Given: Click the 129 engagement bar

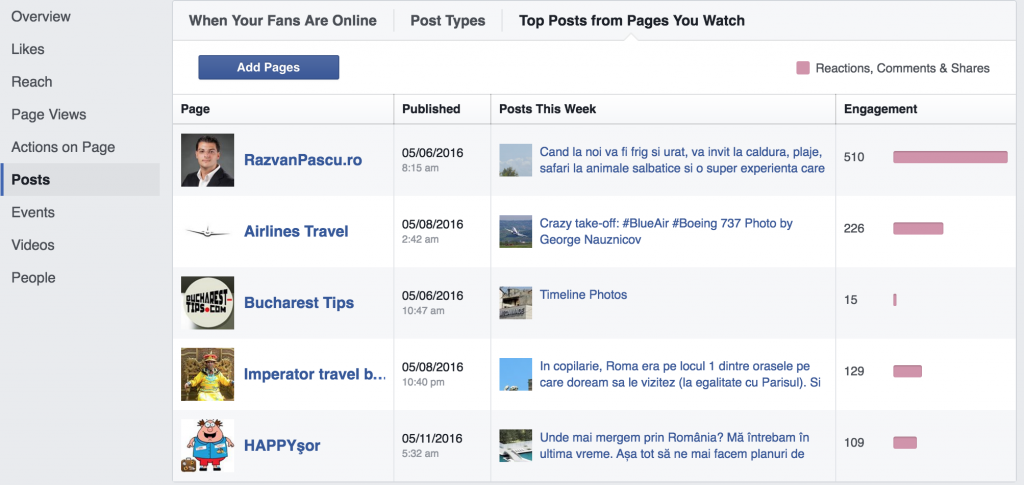Looking at the screenshot, I should click(x=907, y=371).
